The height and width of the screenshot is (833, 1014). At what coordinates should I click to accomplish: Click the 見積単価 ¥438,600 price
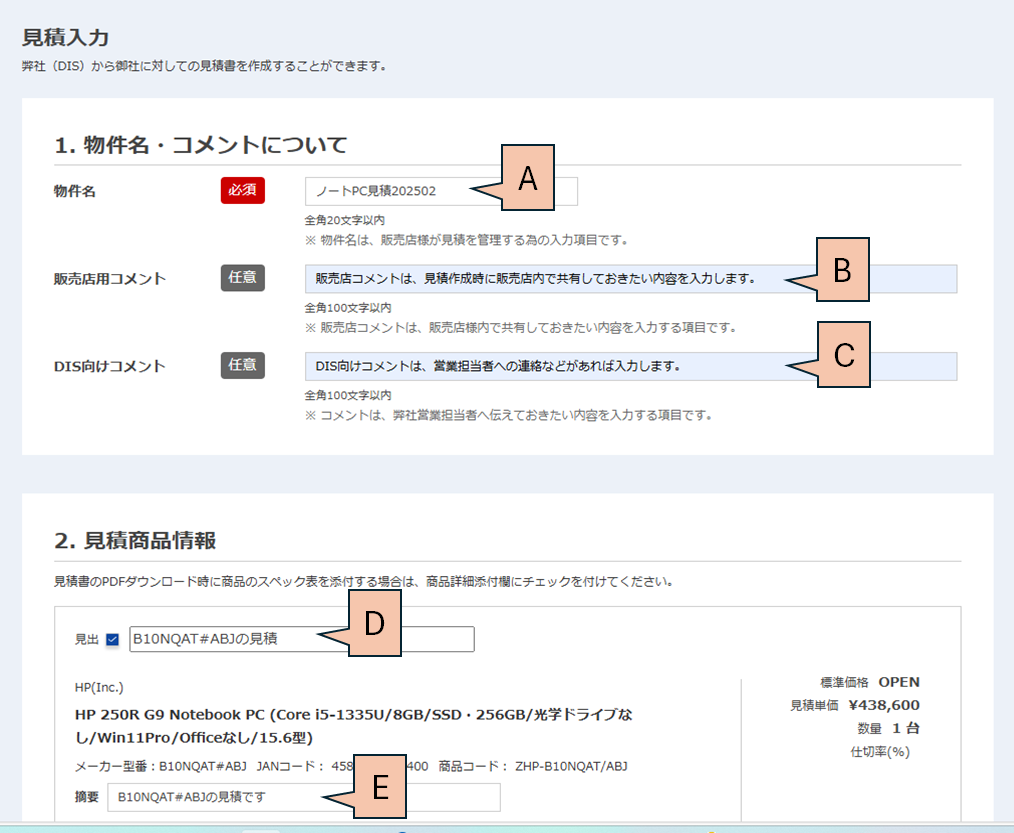(x=854, y=705)
